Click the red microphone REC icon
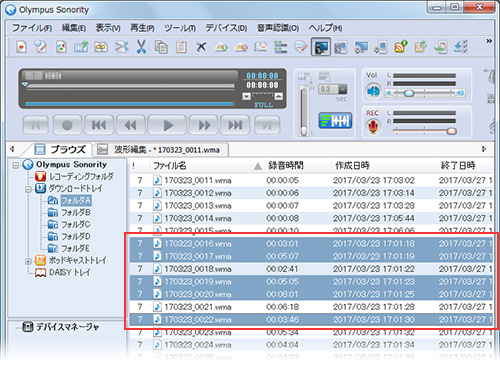 click(x=373, y=127)
